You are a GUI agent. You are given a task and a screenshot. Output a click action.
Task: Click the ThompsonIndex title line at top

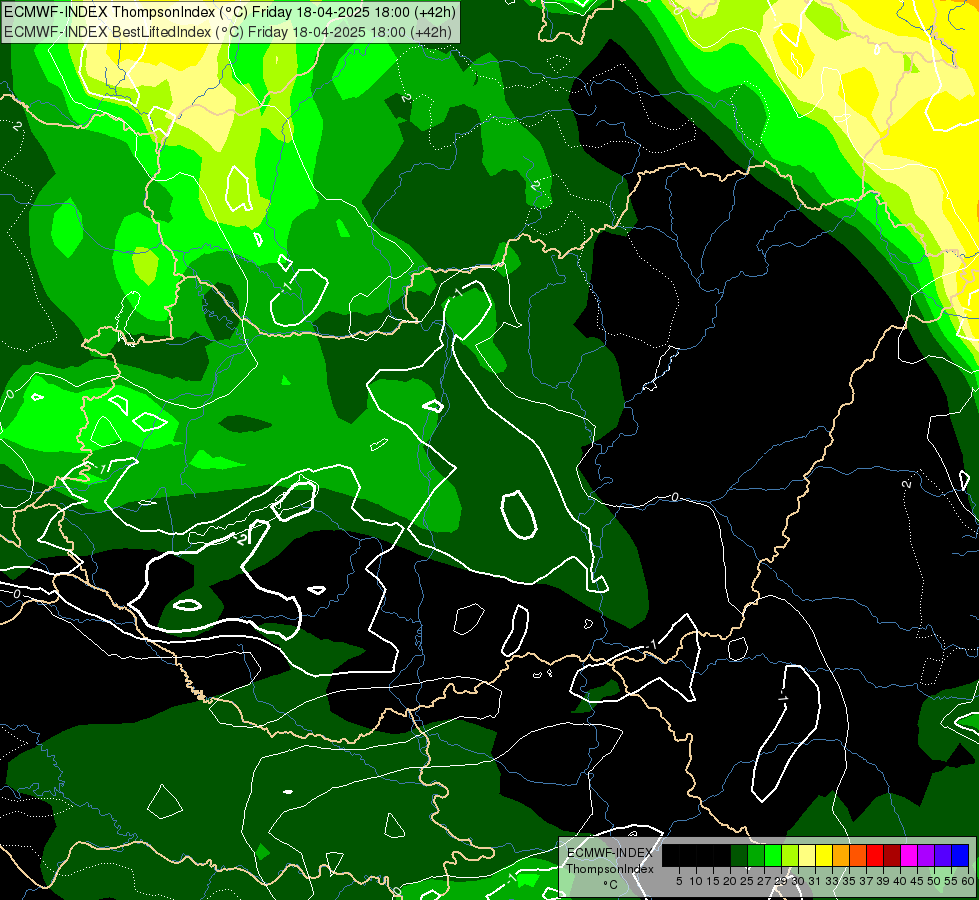click(x=230, y=12)
